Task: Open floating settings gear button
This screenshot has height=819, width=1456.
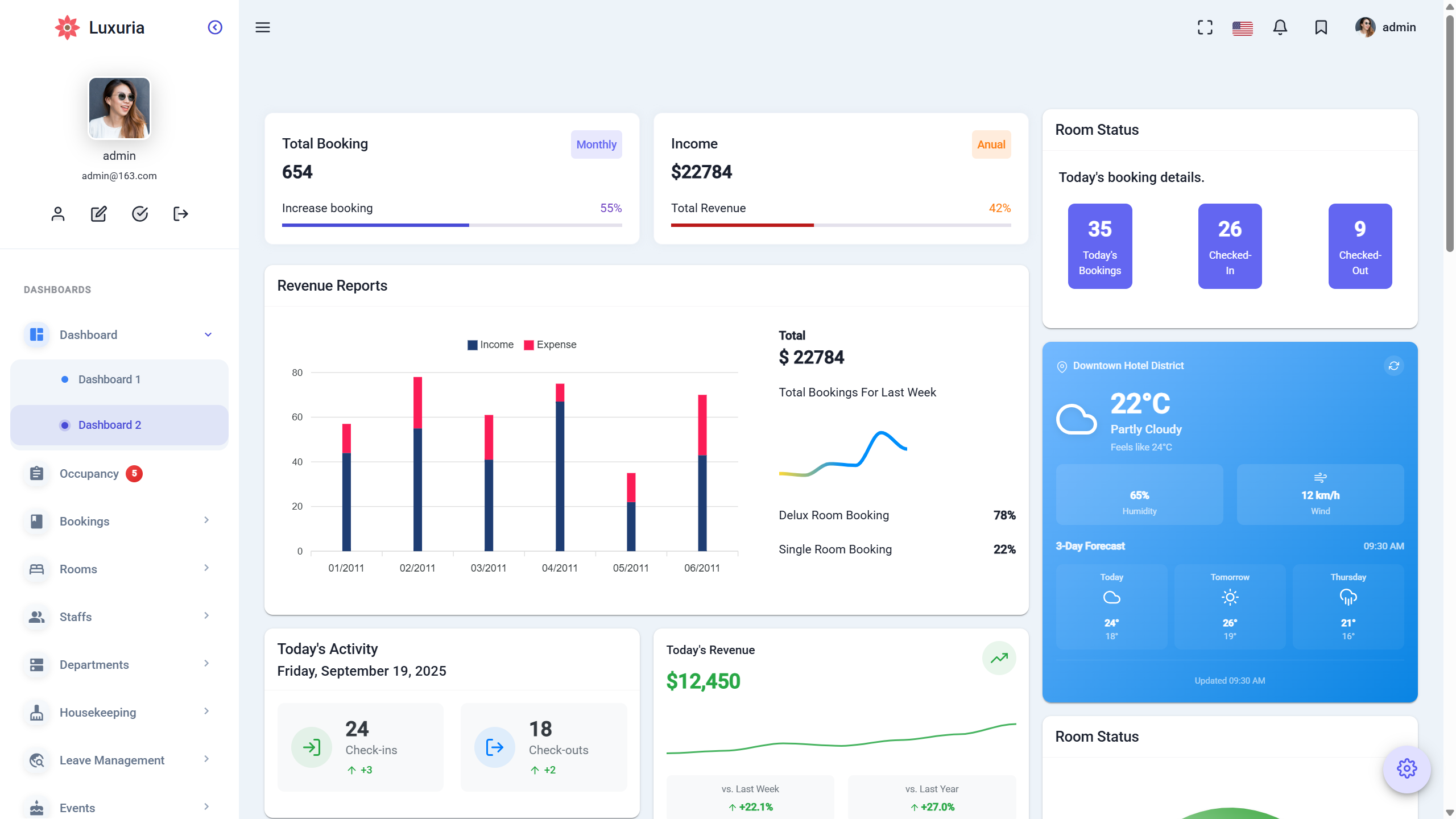Action: [x=1407, y=768]
